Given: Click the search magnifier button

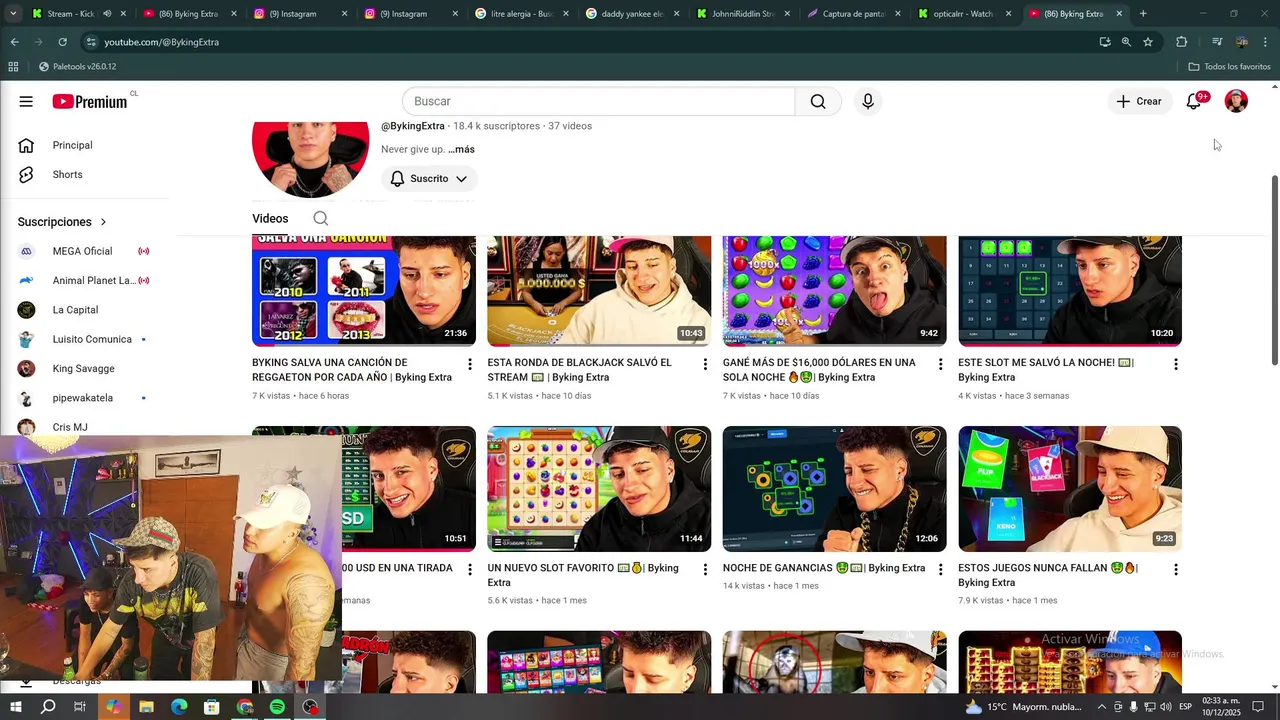Looking at the screenshot, I should point(818,101).
